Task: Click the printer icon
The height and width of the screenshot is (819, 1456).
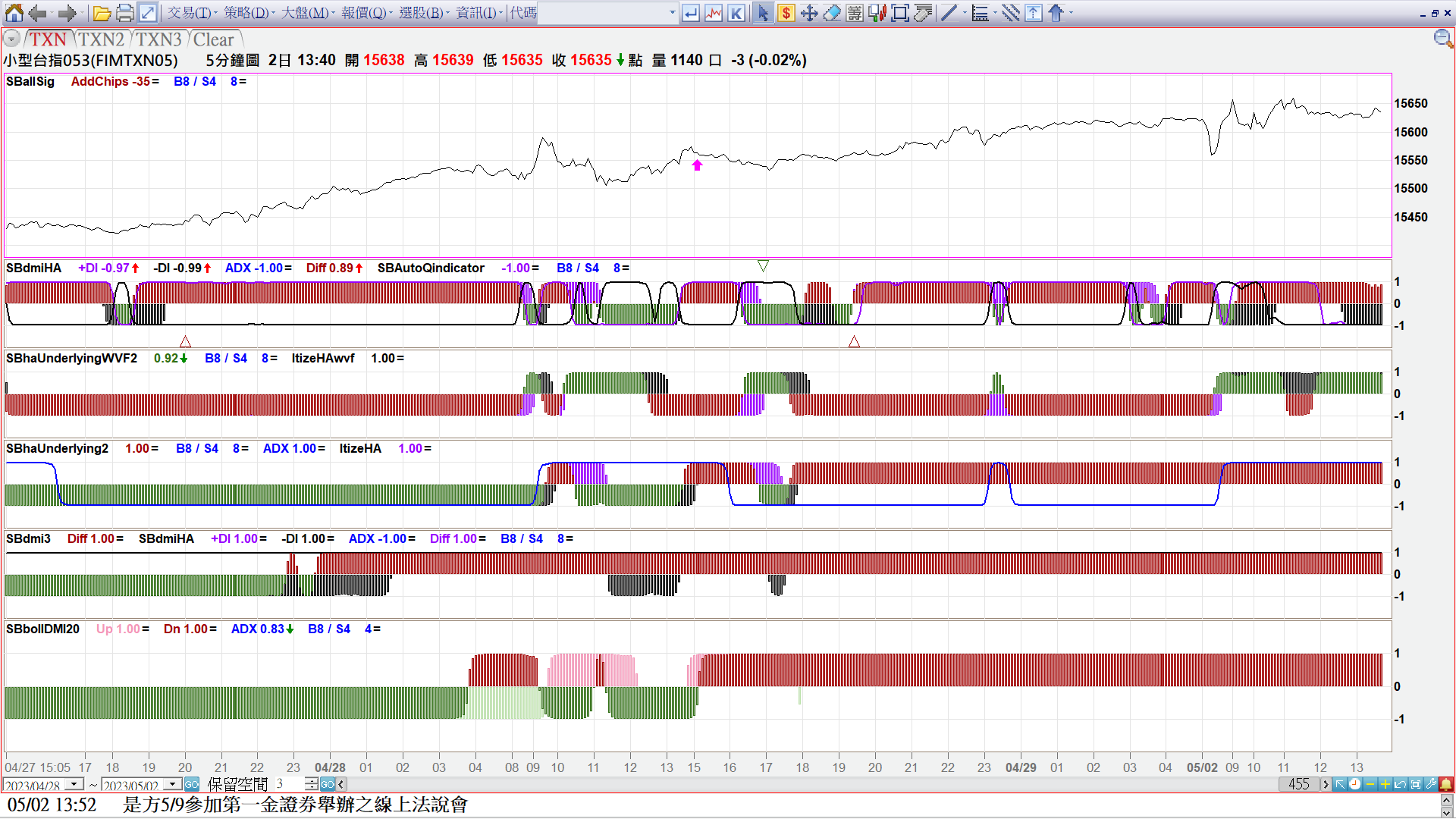Action: point(125,13)
